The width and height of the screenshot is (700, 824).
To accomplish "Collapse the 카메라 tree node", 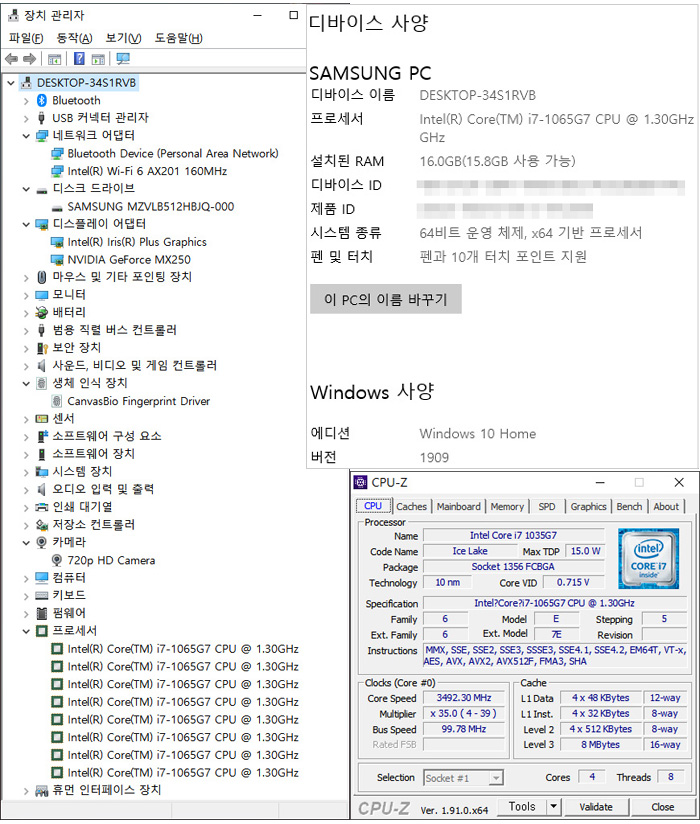I will 26,542.
